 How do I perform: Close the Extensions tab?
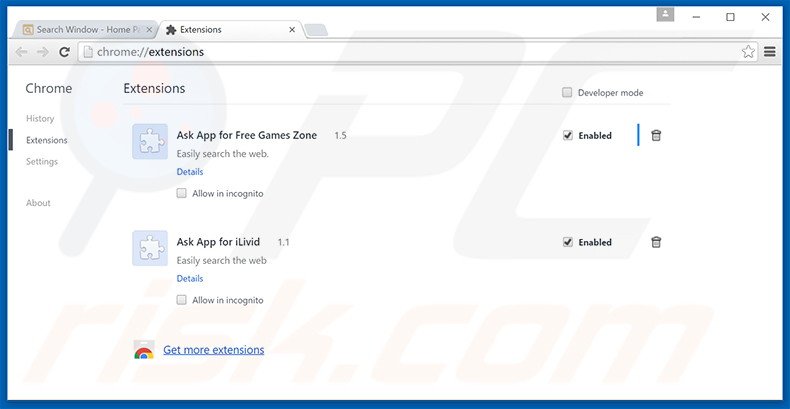point(292,30)
